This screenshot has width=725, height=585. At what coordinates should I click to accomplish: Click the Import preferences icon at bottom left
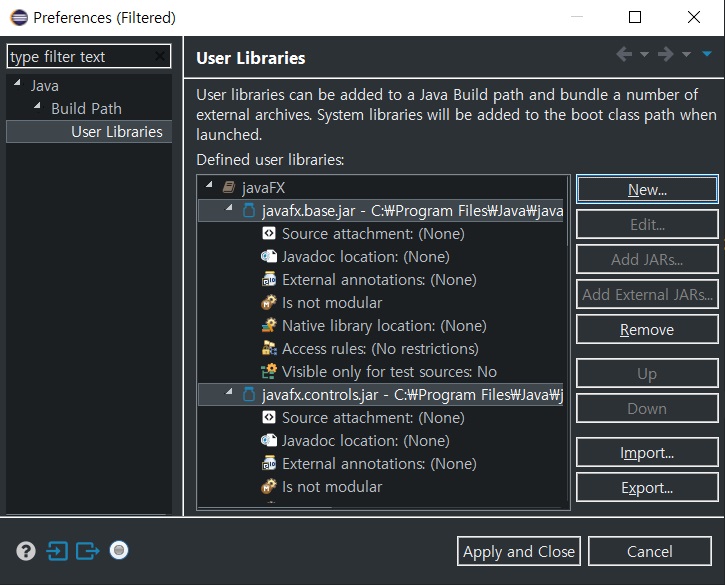(x=57, y=551)
